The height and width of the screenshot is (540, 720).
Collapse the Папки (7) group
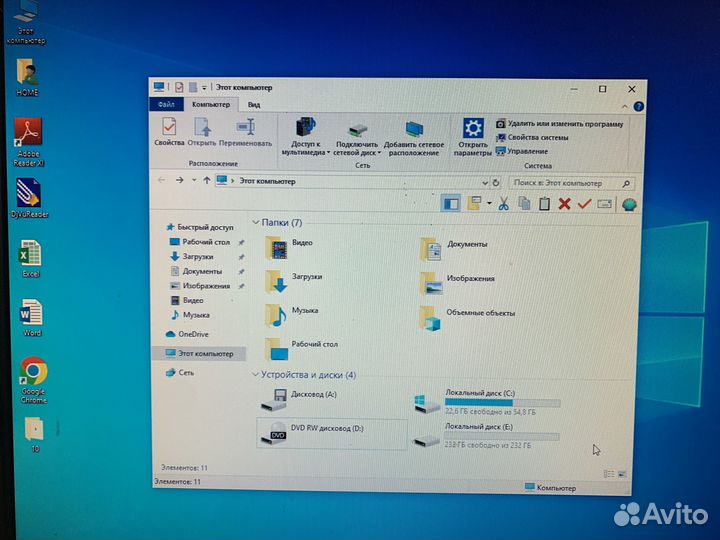[x=256, y=223]
